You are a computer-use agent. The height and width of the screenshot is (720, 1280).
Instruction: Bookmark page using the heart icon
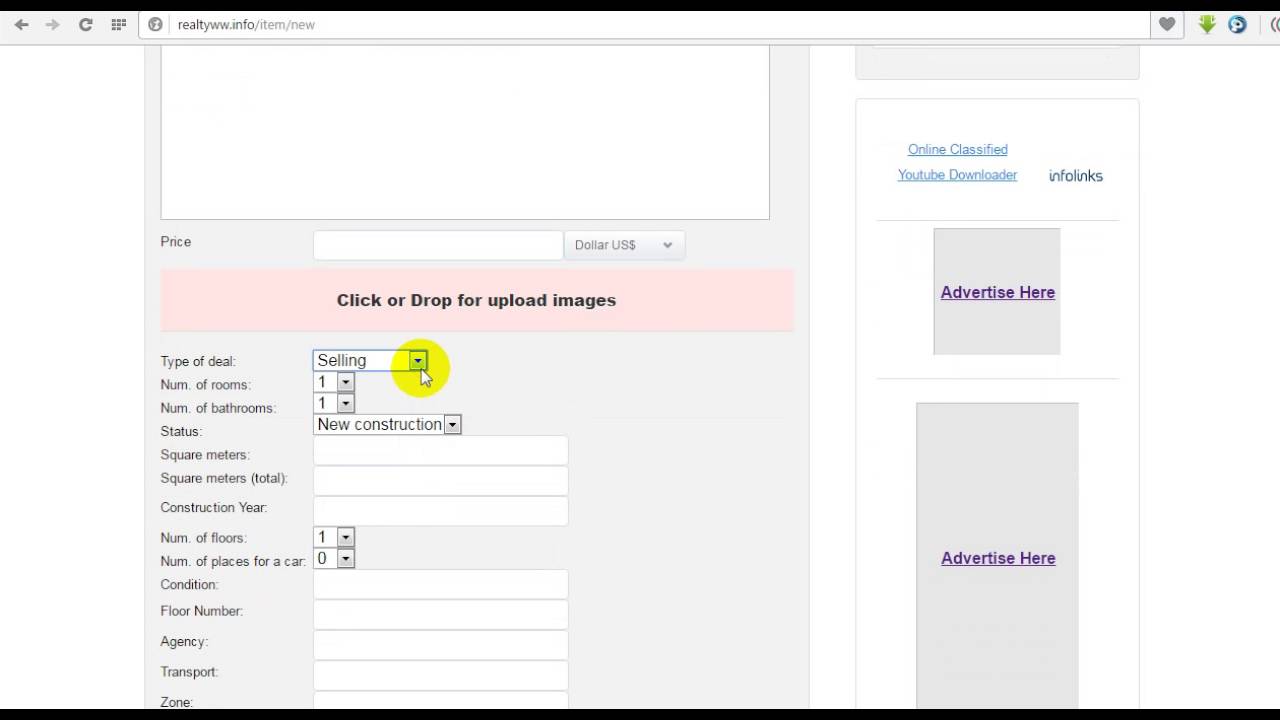point(1167,24)
